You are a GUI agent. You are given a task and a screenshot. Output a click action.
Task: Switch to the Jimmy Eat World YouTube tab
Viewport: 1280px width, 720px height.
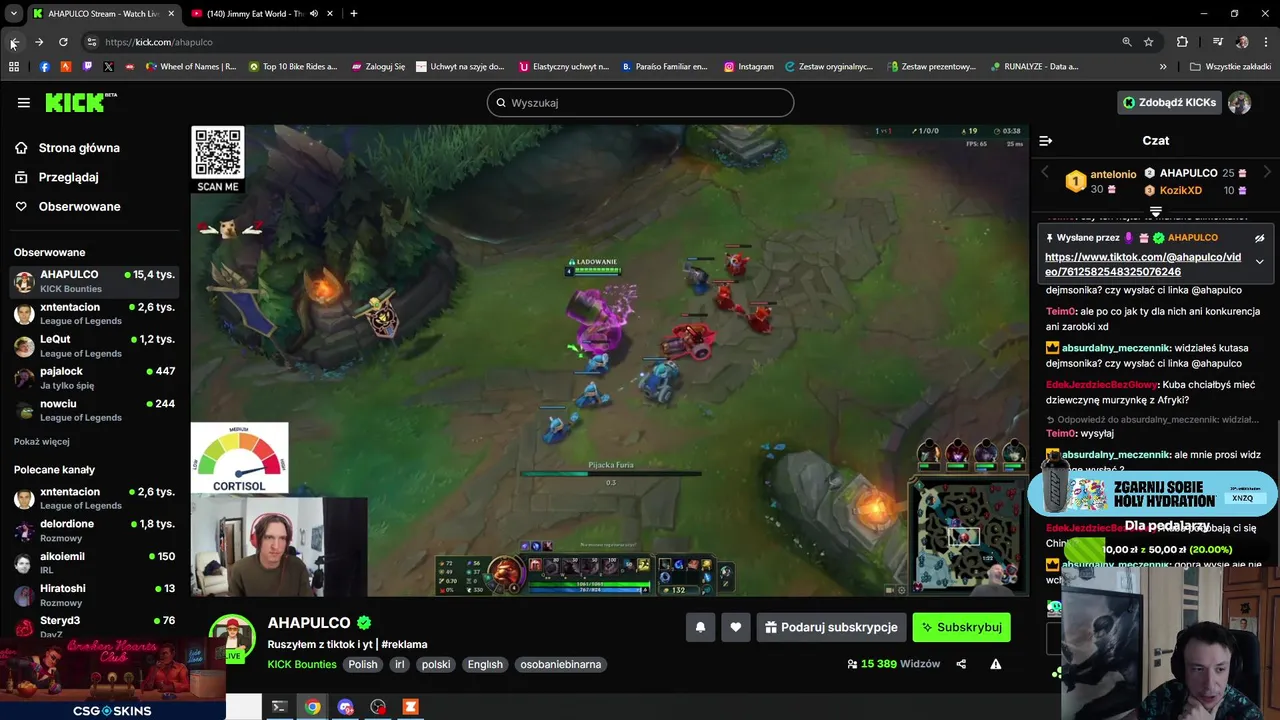pos(254,14)
